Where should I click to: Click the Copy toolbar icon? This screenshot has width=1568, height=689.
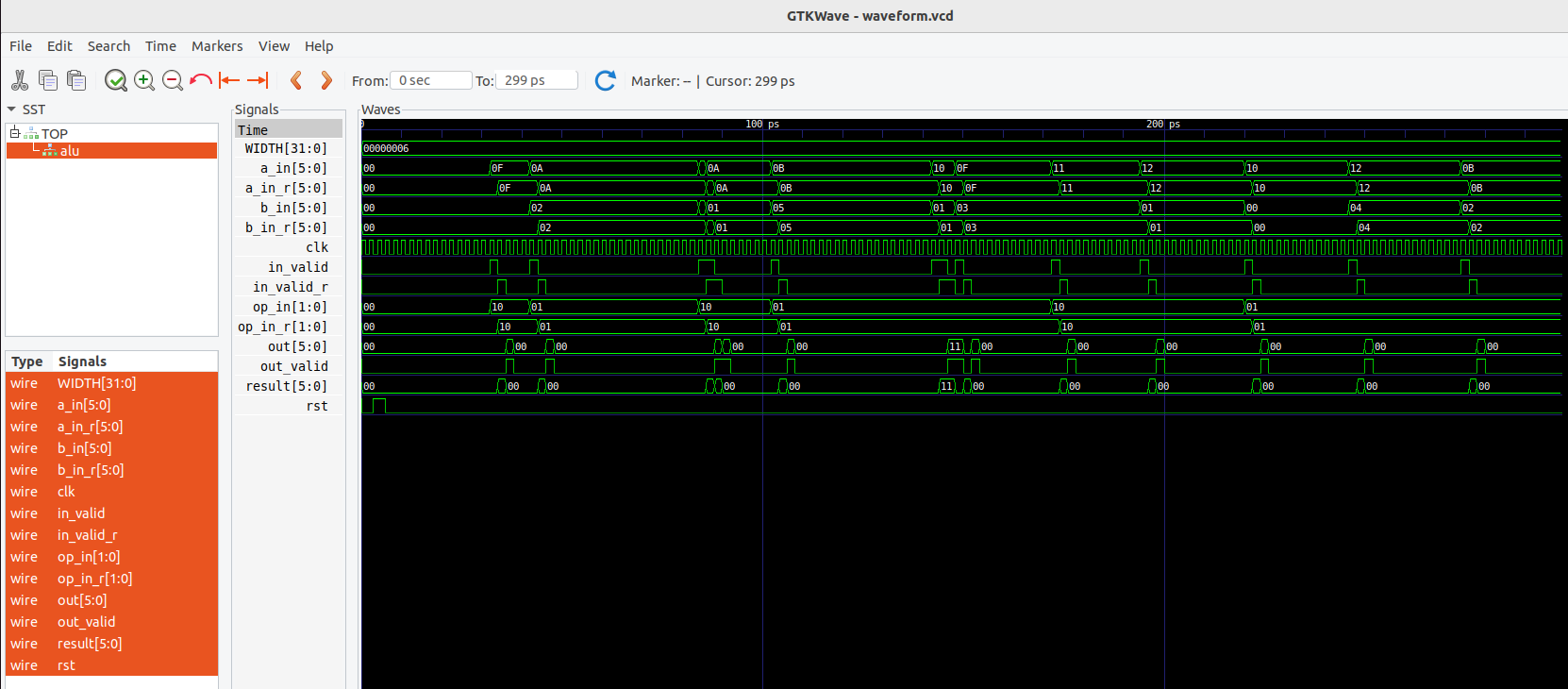[x=48, y=80]
